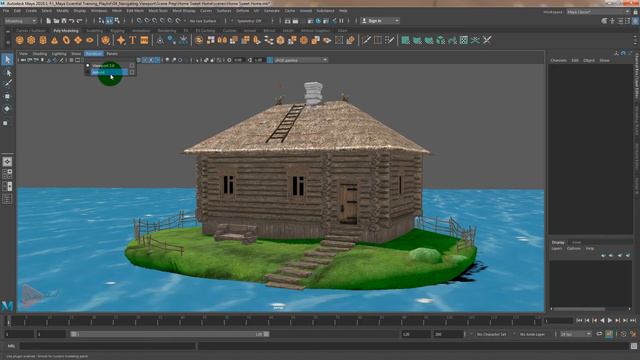Click the Undo arrow icon
The image size is (640, 360).
[x=71, y=21]
